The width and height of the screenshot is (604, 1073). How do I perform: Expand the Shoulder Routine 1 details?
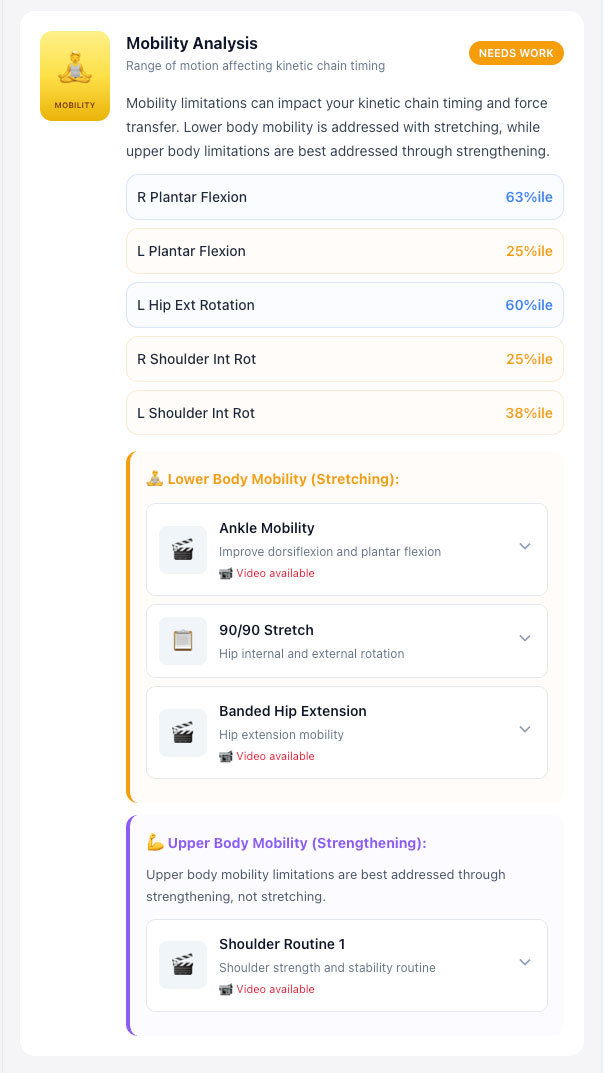[x=525, y=962]
